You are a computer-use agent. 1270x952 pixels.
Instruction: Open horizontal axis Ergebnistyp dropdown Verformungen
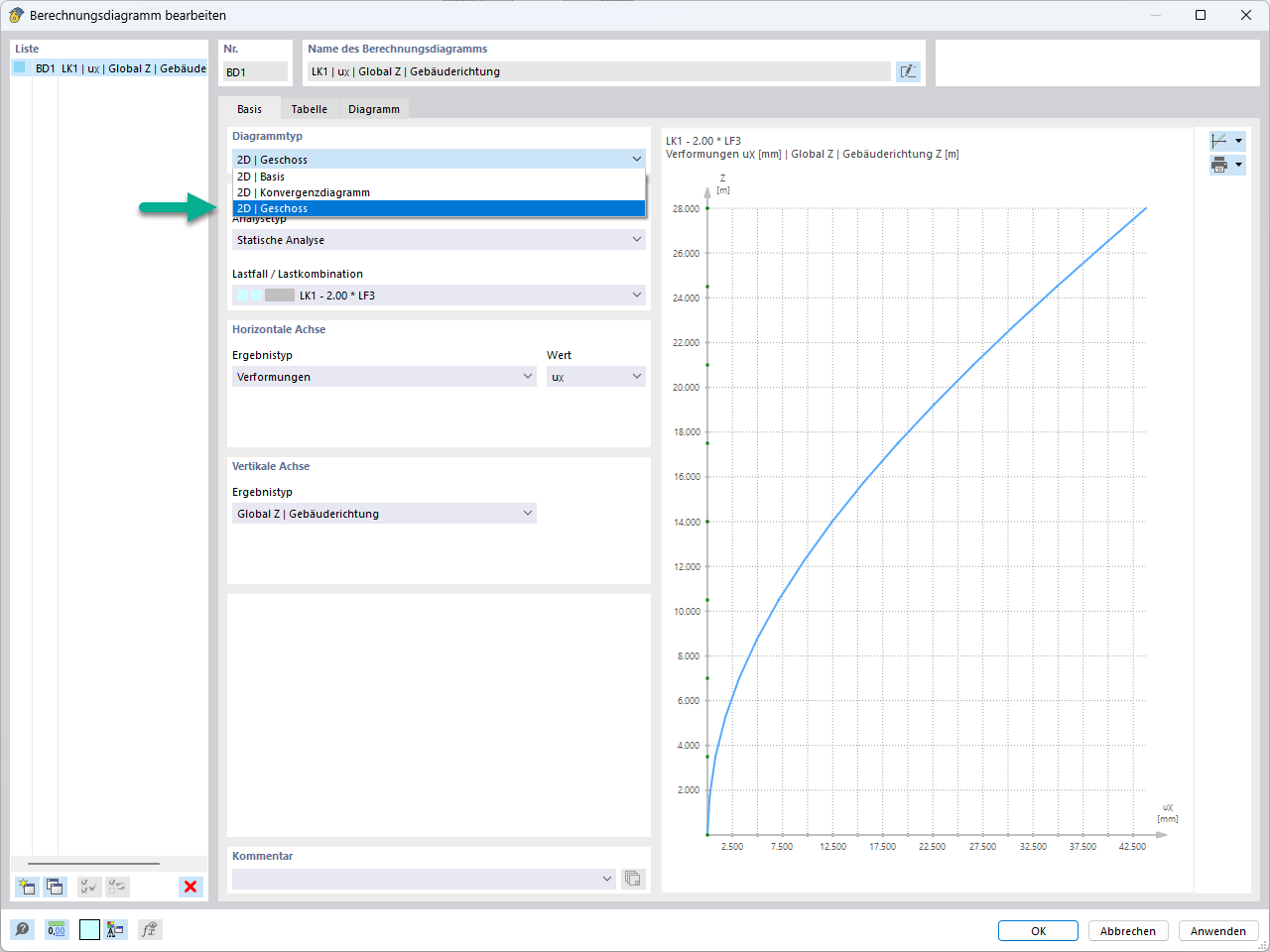coord(384,377)
